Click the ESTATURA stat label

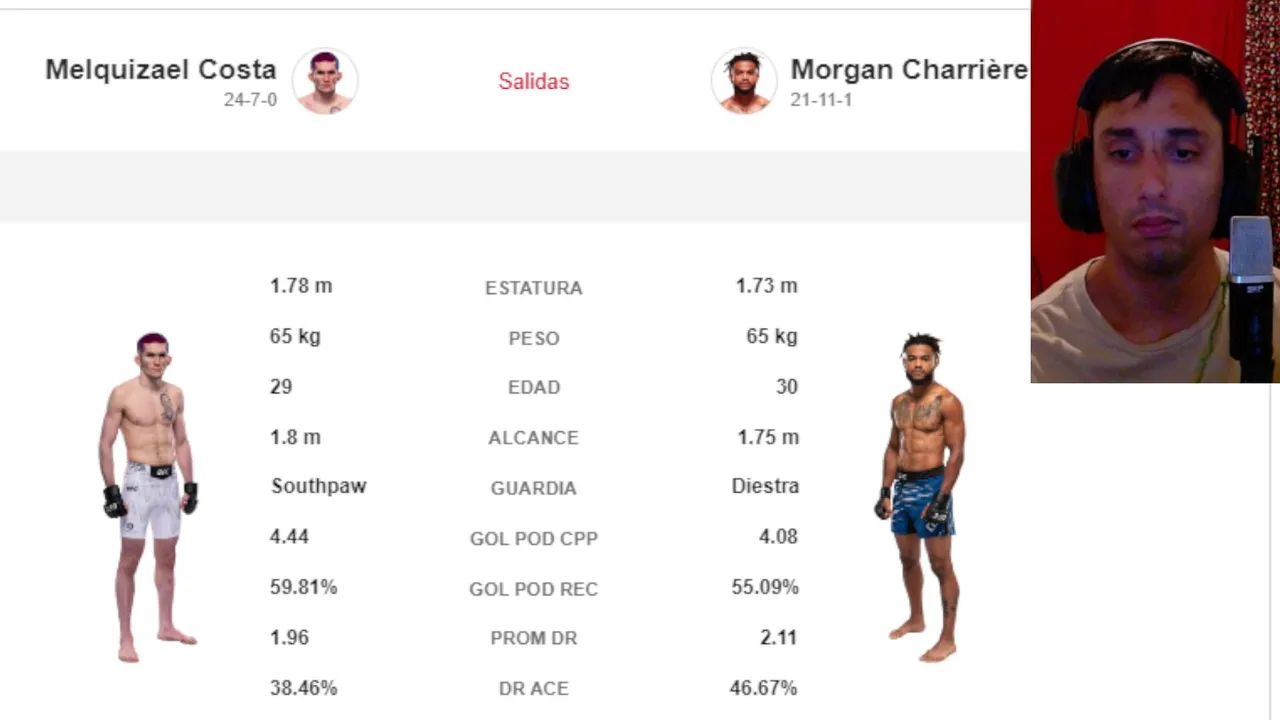pyautogui.click(x=534, y=288)
